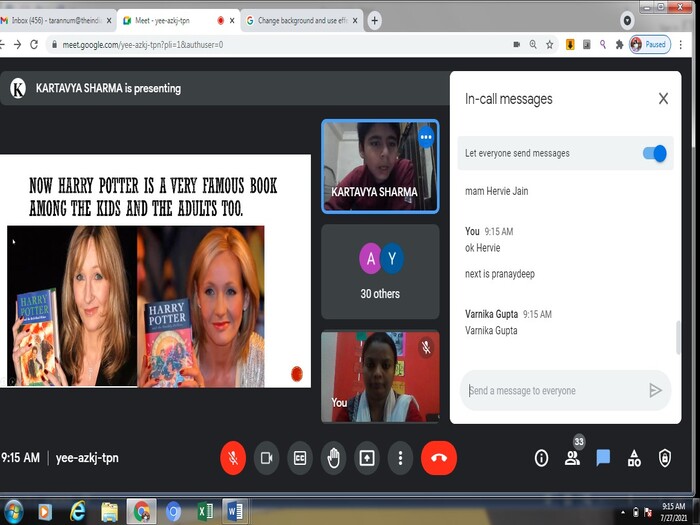Click the Paused profile button
The height and width of the screenshot is (525, 700).
click(x=650, y=45)
